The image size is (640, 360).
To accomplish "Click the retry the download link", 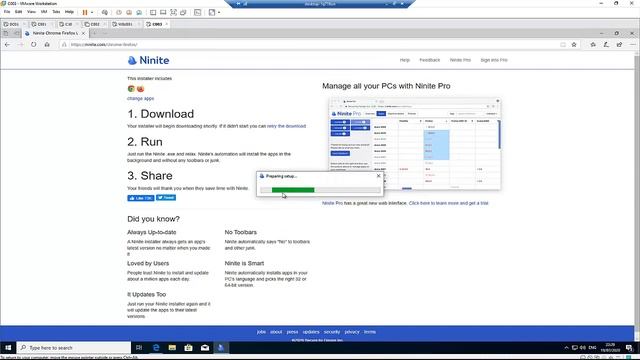I will [286, 126].
